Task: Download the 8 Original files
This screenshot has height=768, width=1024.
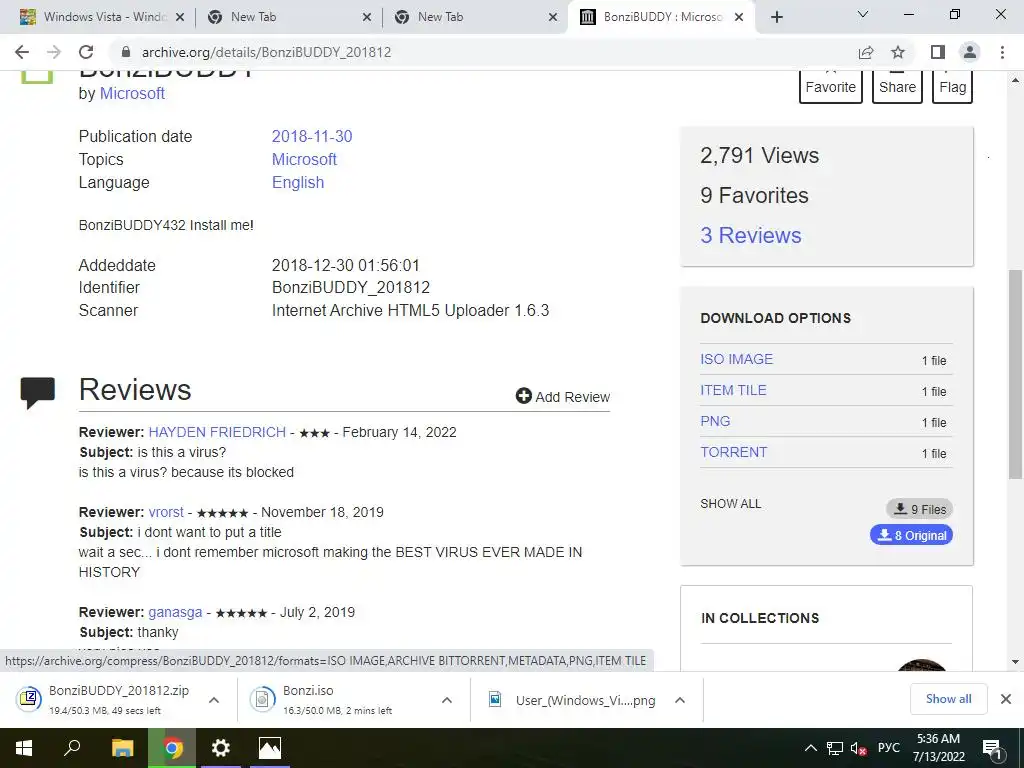Action: point(911,535)
